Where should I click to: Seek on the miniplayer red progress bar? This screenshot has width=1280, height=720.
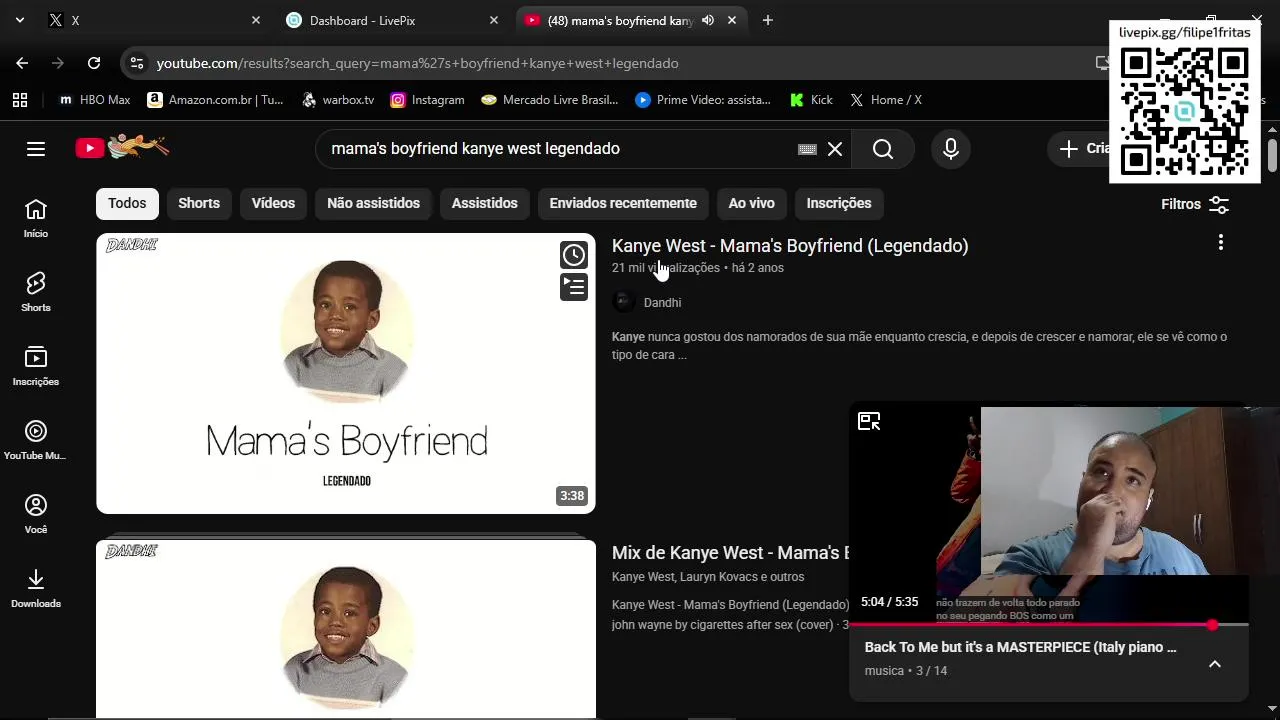pos(1049,625)
